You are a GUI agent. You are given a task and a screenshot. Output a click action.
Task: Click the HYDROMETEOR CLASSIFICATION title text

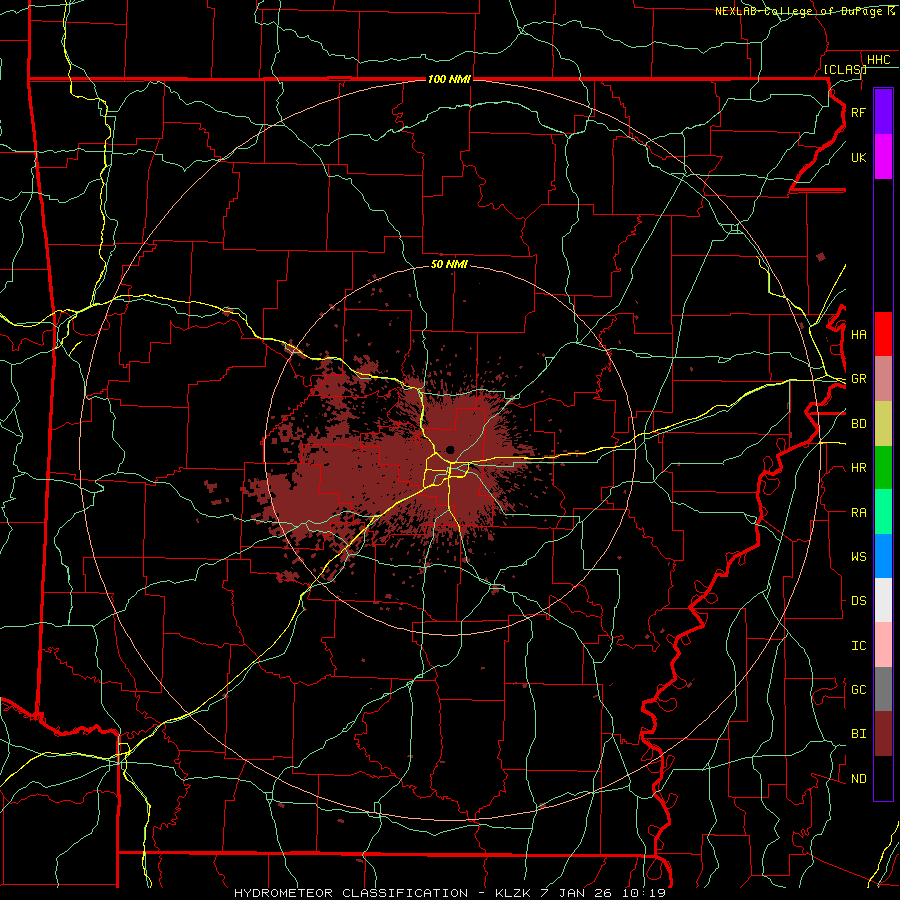(351, 893)
